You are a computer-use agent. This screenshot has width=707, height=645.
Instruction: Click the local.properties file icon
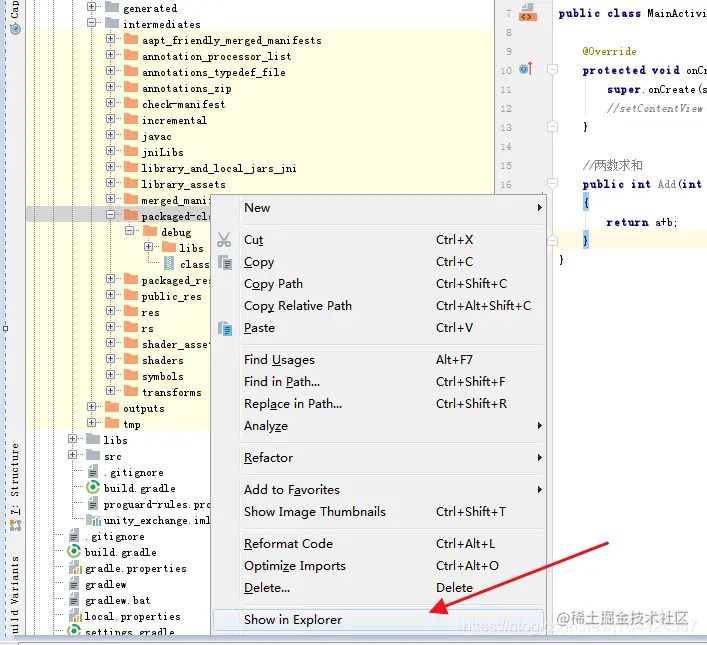coord(74,616)
